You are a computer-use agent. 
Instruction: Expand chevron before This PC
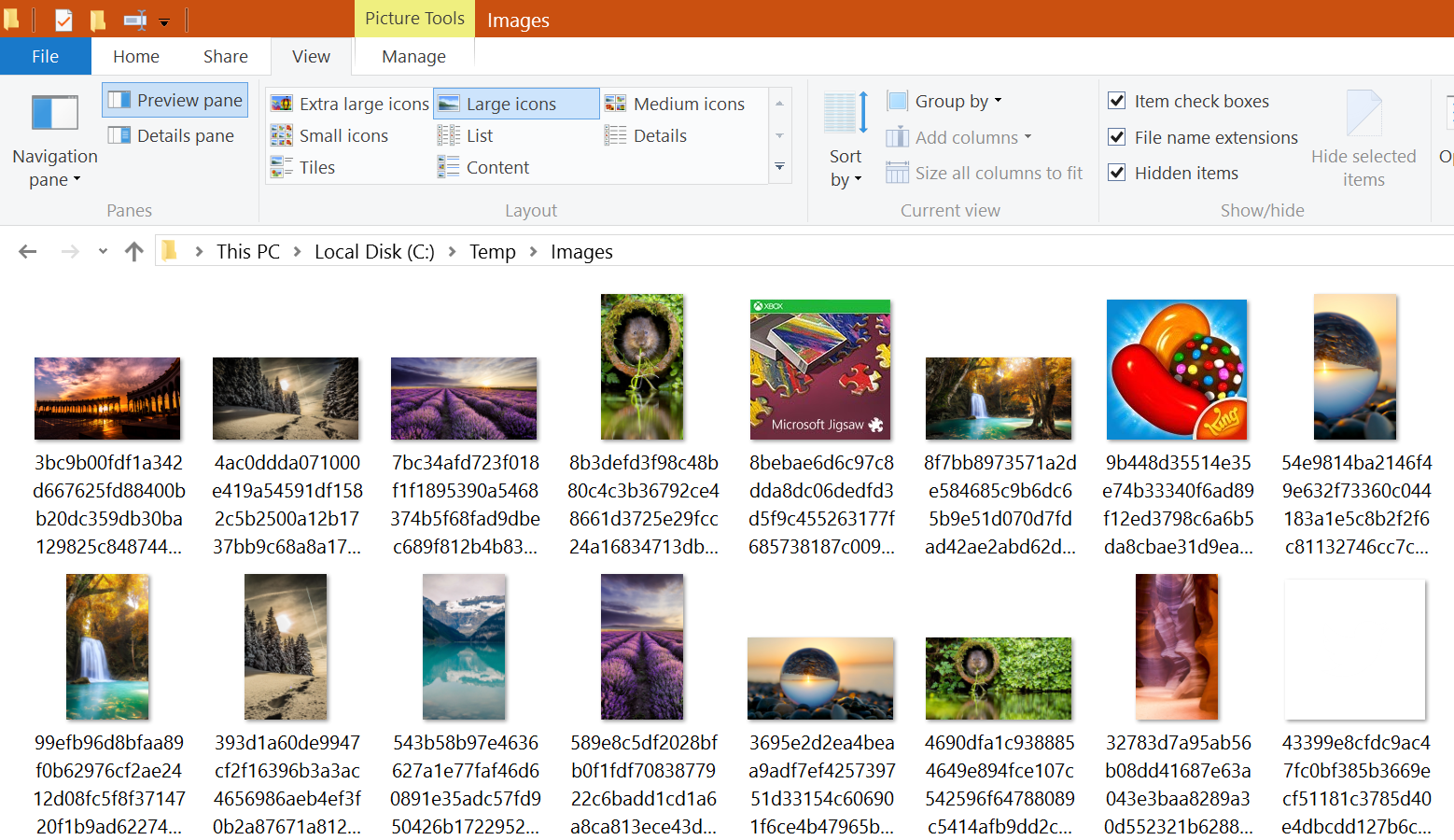point(199,251)
